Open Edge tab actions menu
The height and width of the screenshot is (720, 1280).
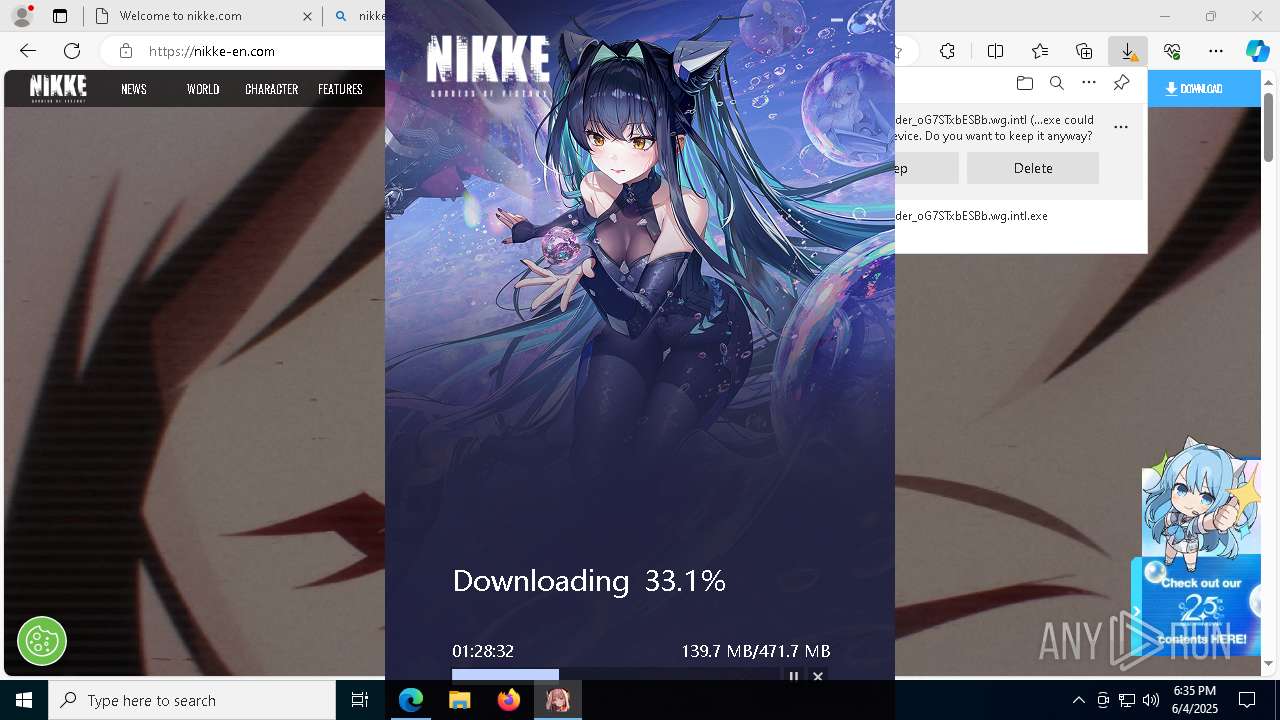60,16
